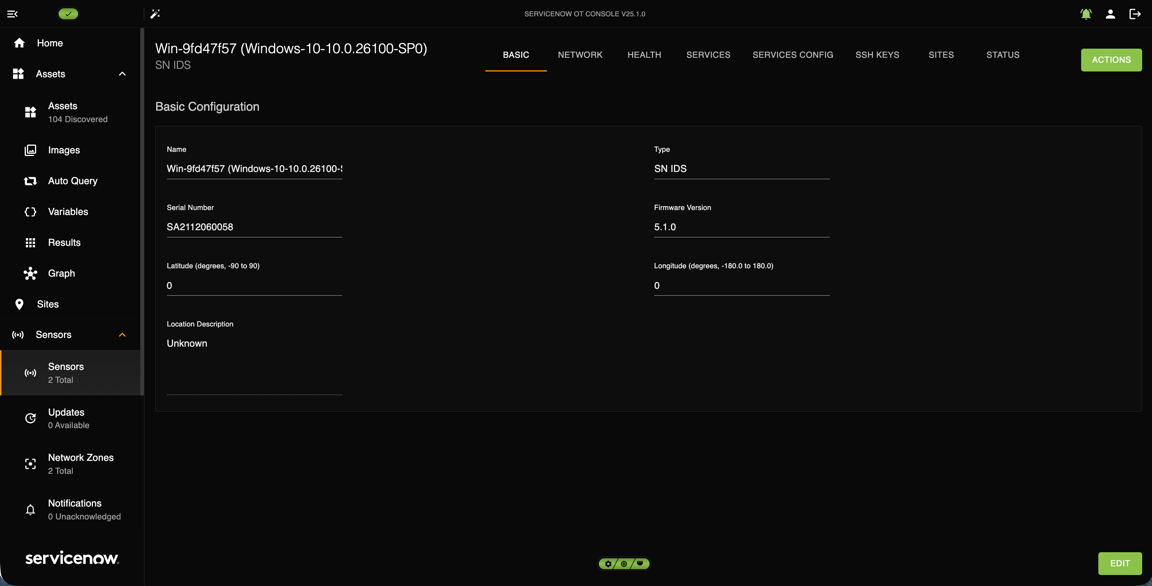Switch to the BASIC tab
1152x586 pixels.
tap(516, 55)
